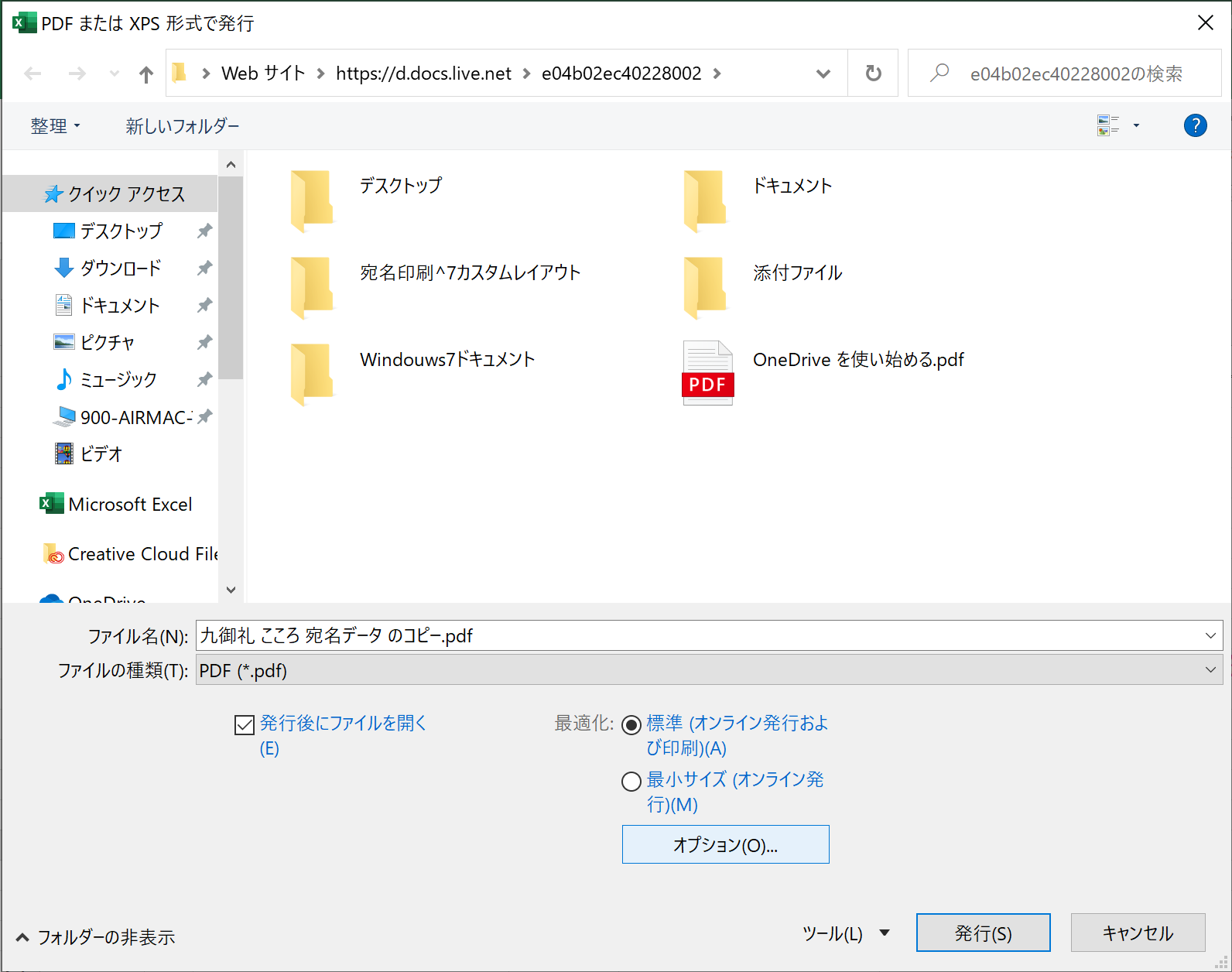The image size is (1232, 972).
Task: Open the address bar history dropdown arrow
Action: coord(823,74)
